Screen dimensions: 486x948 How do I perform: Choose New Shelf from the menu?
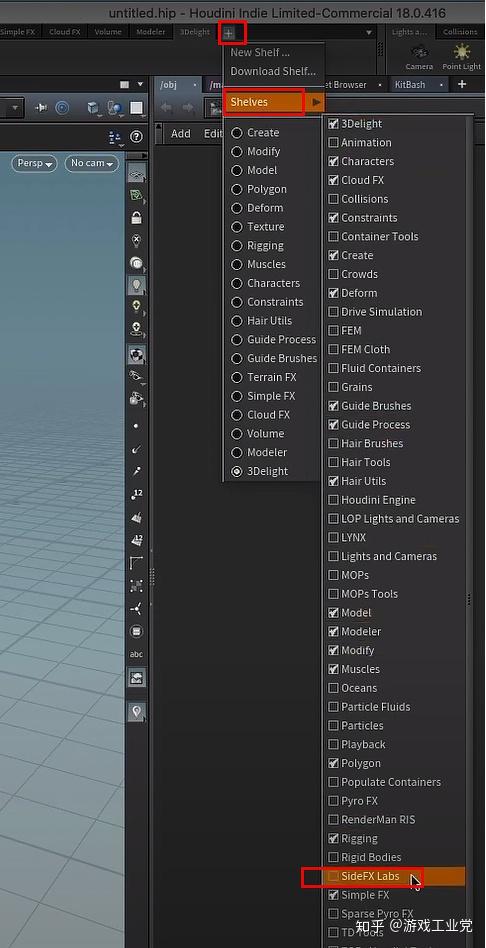coord(260,53)
